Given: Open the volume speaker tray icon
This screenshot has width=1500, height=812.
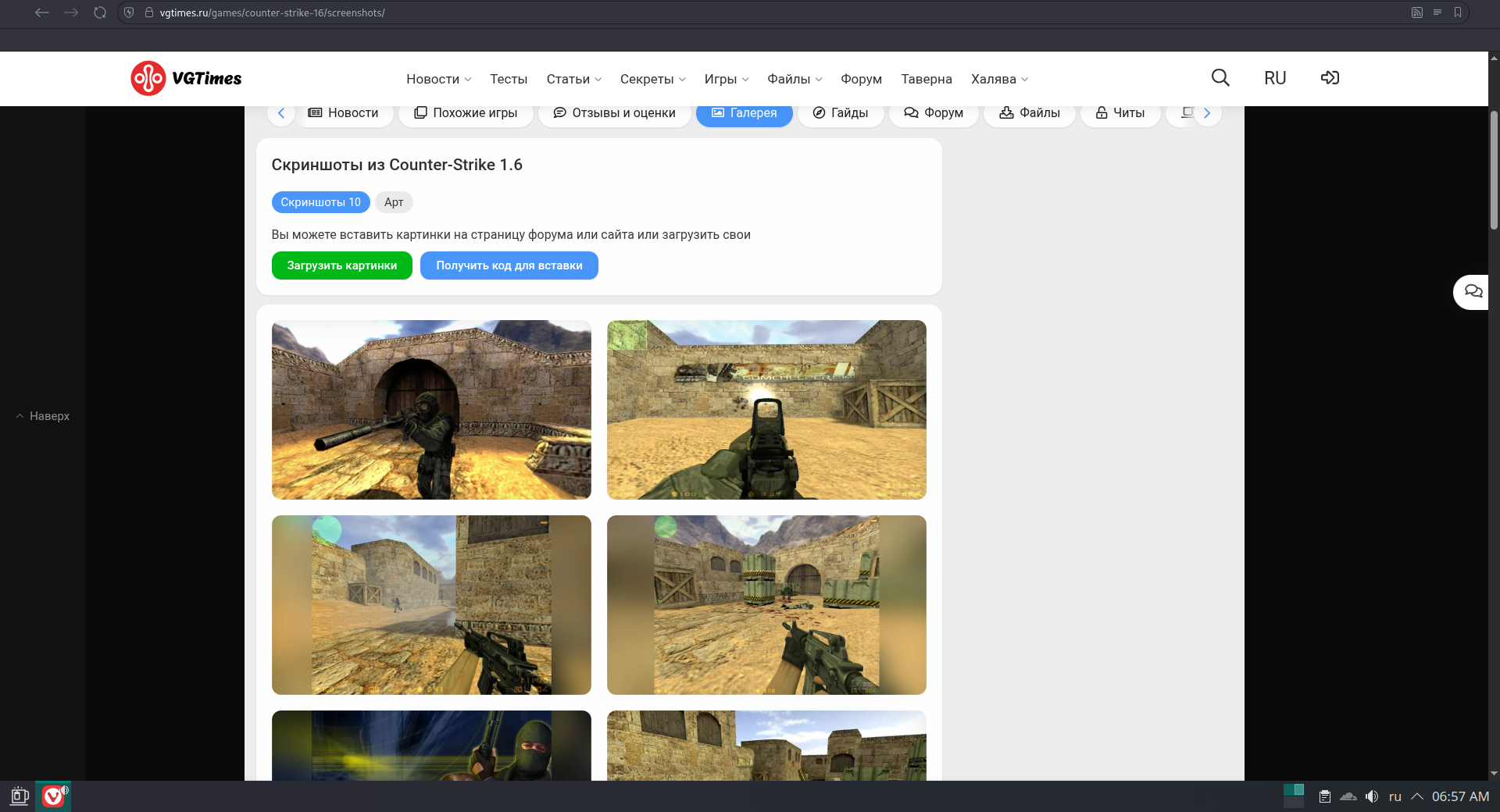Looking at the screenshot, I should tap(1372, 796).
